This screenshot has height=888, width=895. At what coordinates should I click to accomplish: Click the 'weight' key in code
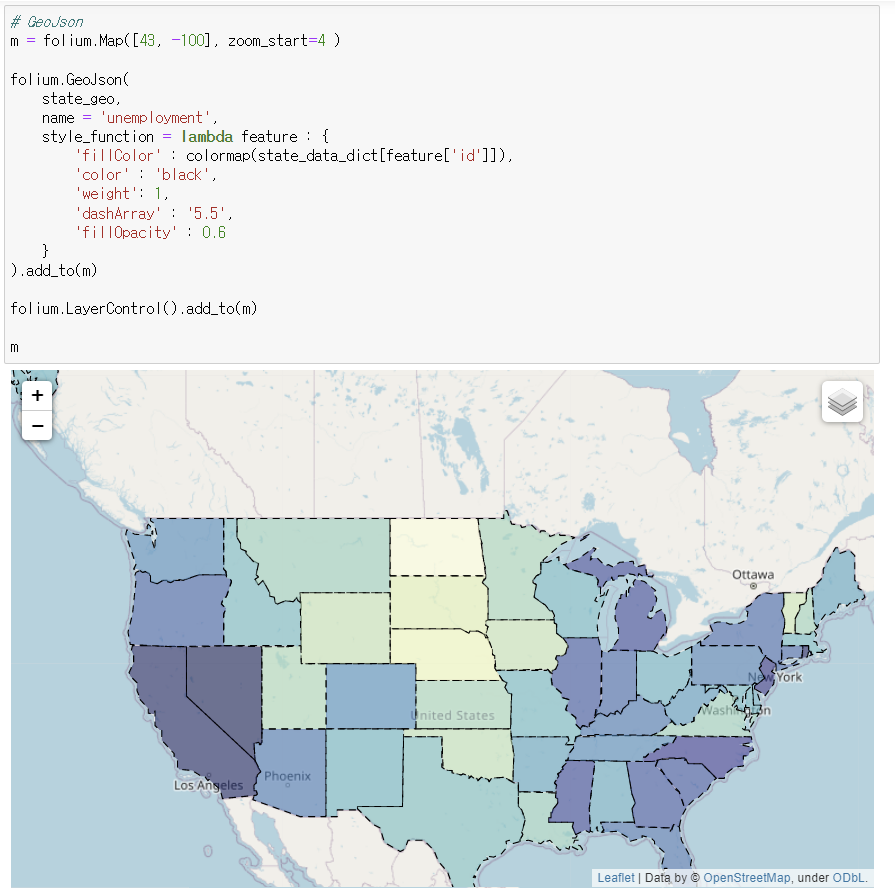pos(106,194)
